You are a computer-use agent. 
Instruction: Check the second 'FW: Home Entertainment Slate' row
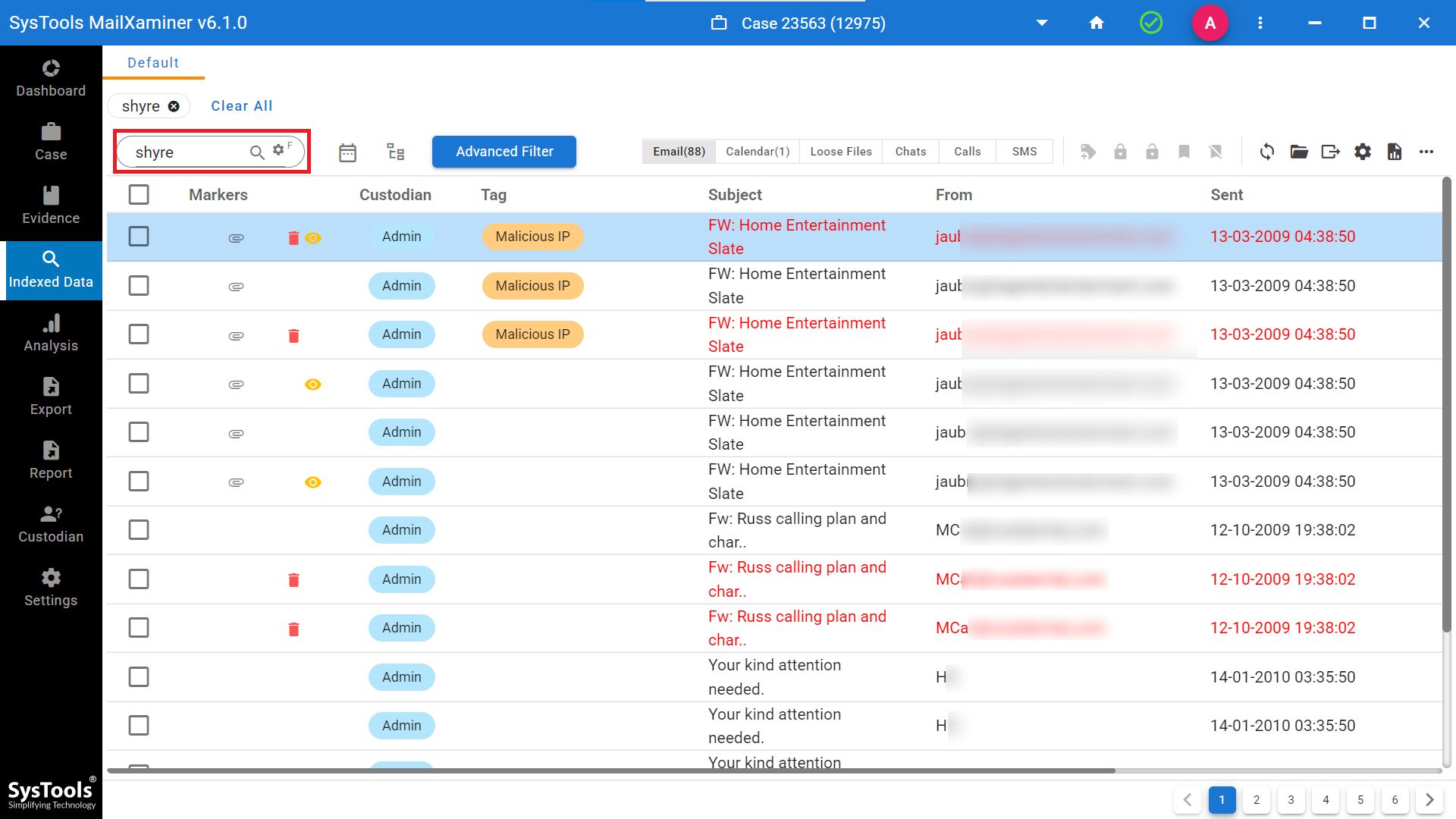click(x=139, y=286)
